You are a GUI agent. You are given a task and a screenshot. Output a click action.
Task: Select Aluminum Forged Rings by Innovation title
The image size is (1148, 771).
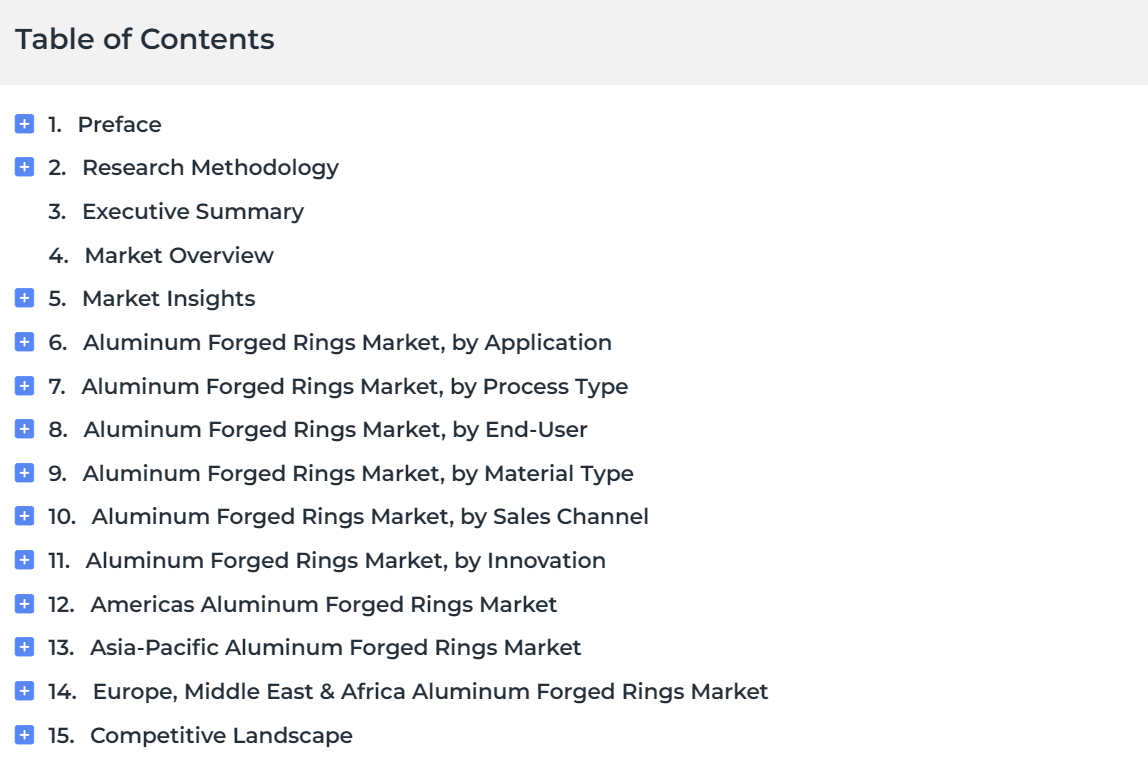346,561
